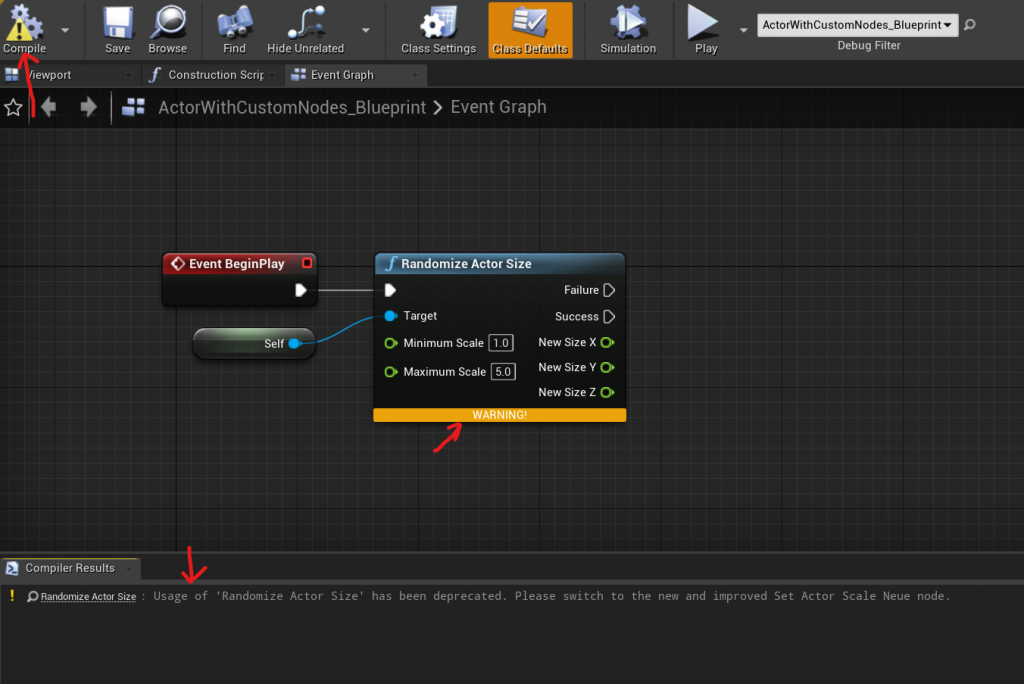Click the Minimum Scale value field
Image resolution: width=1024 pixels, height=684 pixels.
click(501, 343)
